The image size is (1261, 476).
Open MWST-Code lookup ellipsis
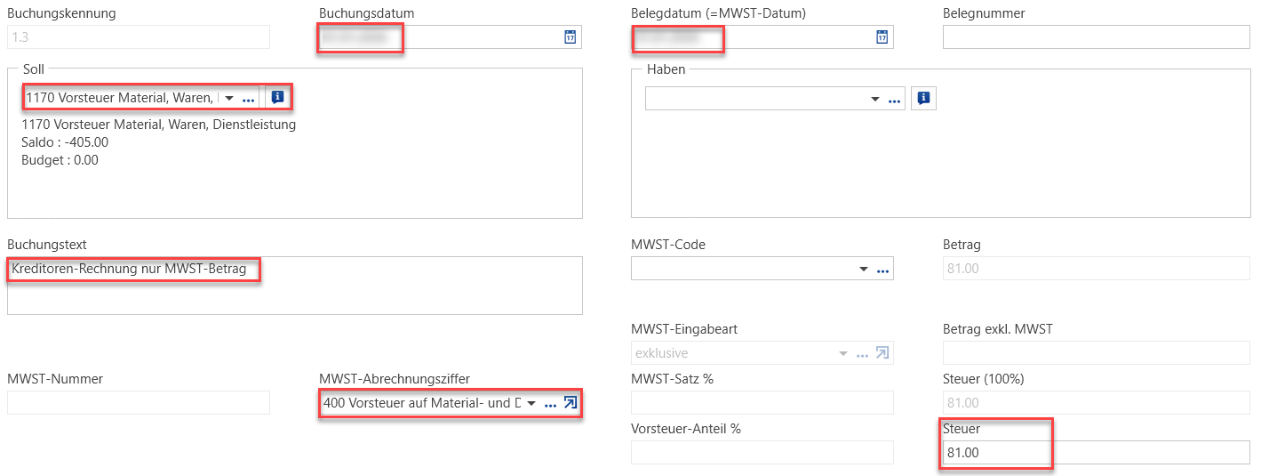(x=883, y=270)
